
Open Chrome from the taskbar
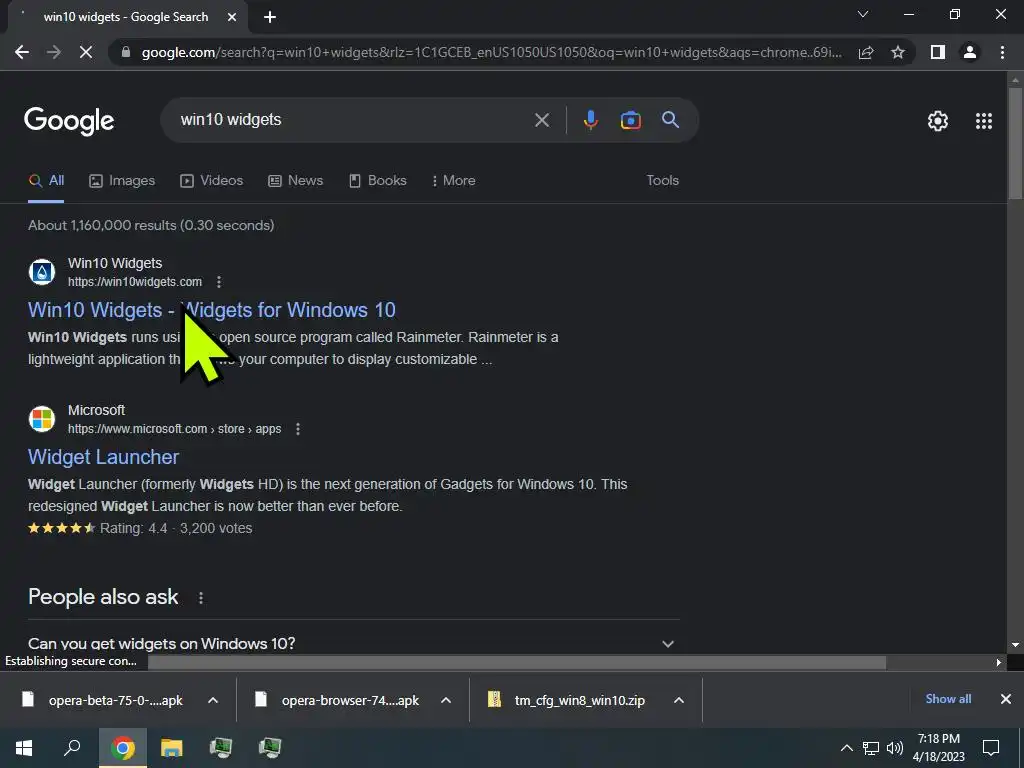(x=122, y=748)
